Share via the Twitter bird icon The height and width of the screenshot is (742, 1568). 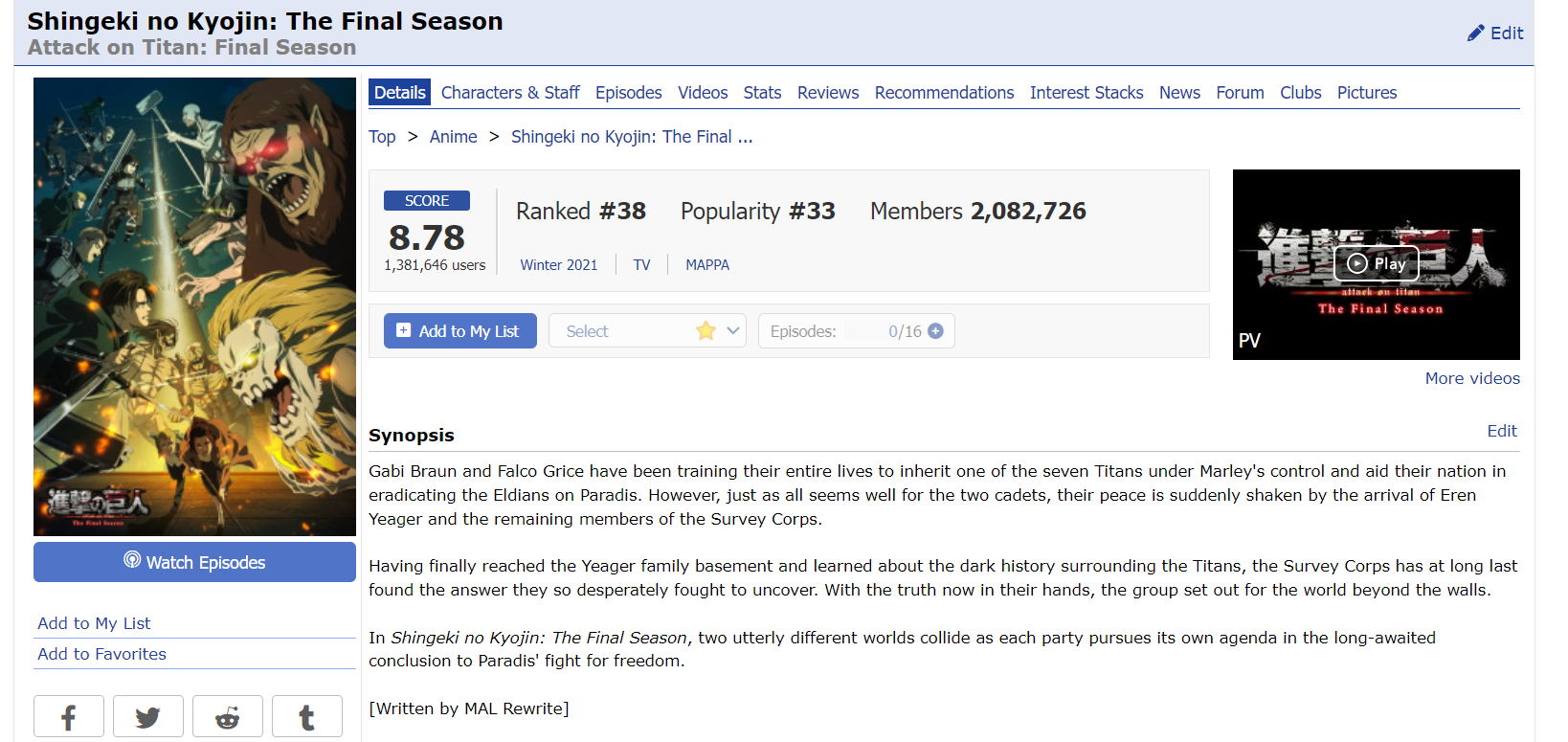148,717
